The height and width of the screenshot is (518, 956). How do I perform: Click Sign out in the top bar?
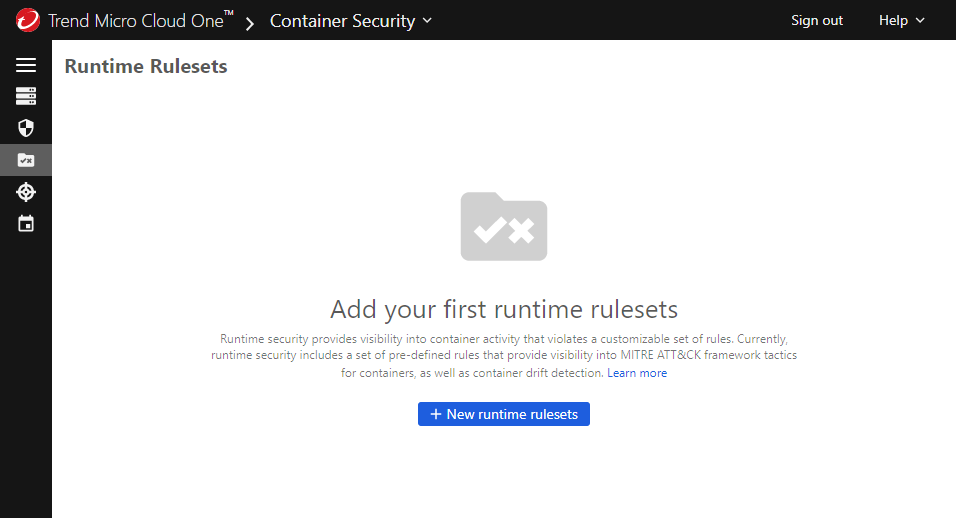pos(817,20)
